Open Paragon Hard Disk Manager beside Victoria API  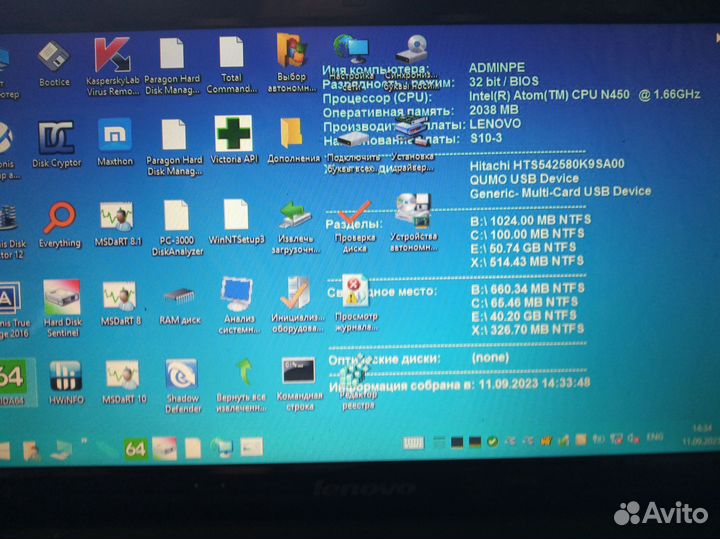[x=174, y=148]
